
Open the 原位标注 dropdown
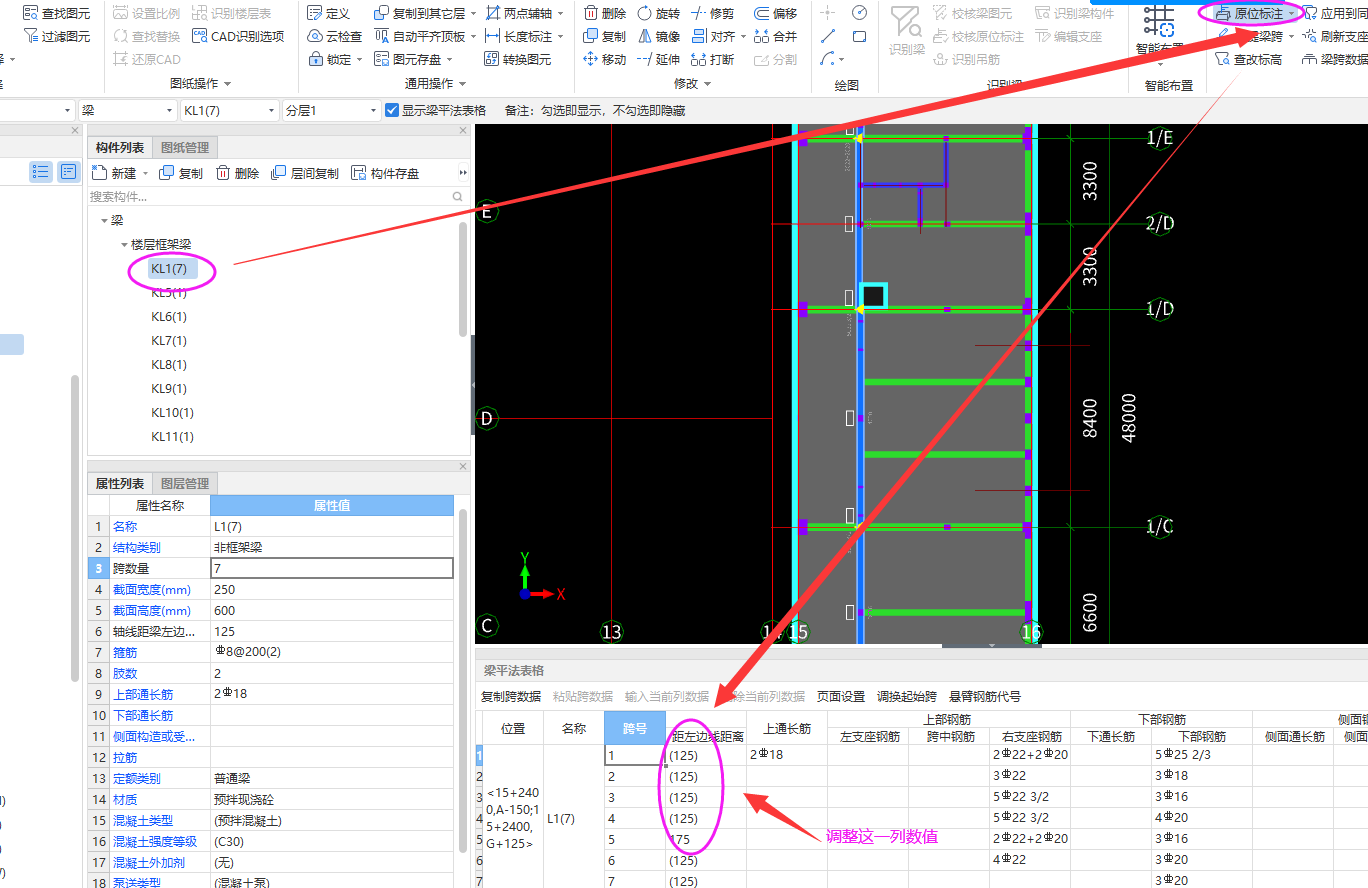pos(1292,13)
